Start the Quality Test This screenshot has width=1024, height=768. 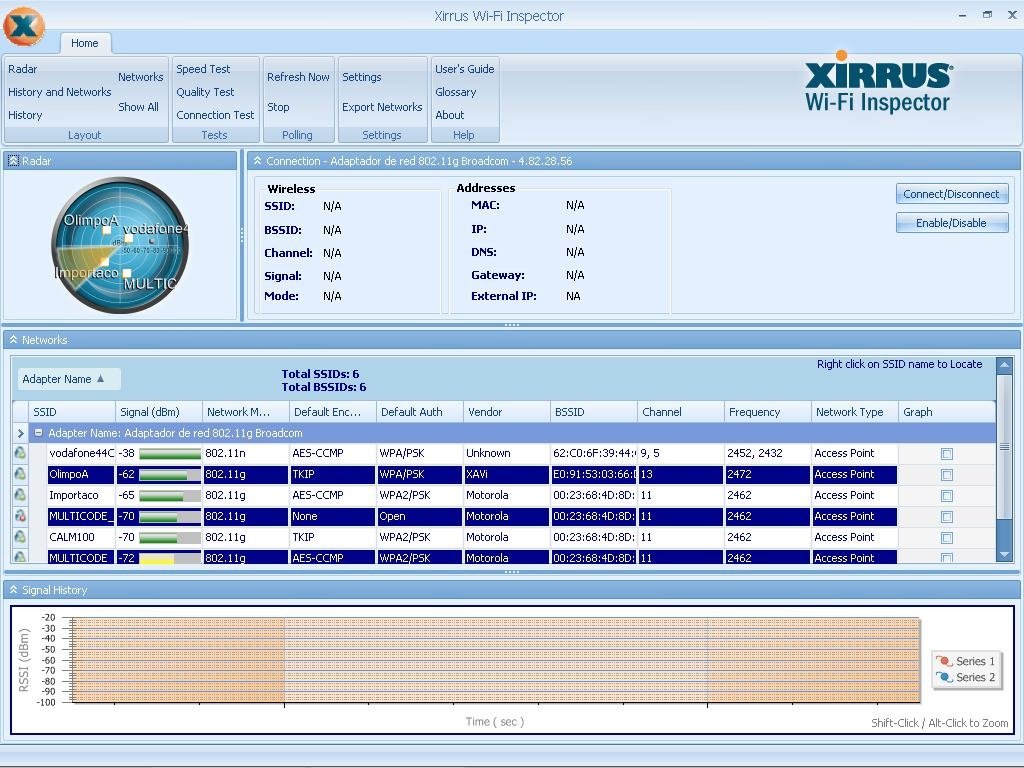pyautogui.click(x=205, y=92)
